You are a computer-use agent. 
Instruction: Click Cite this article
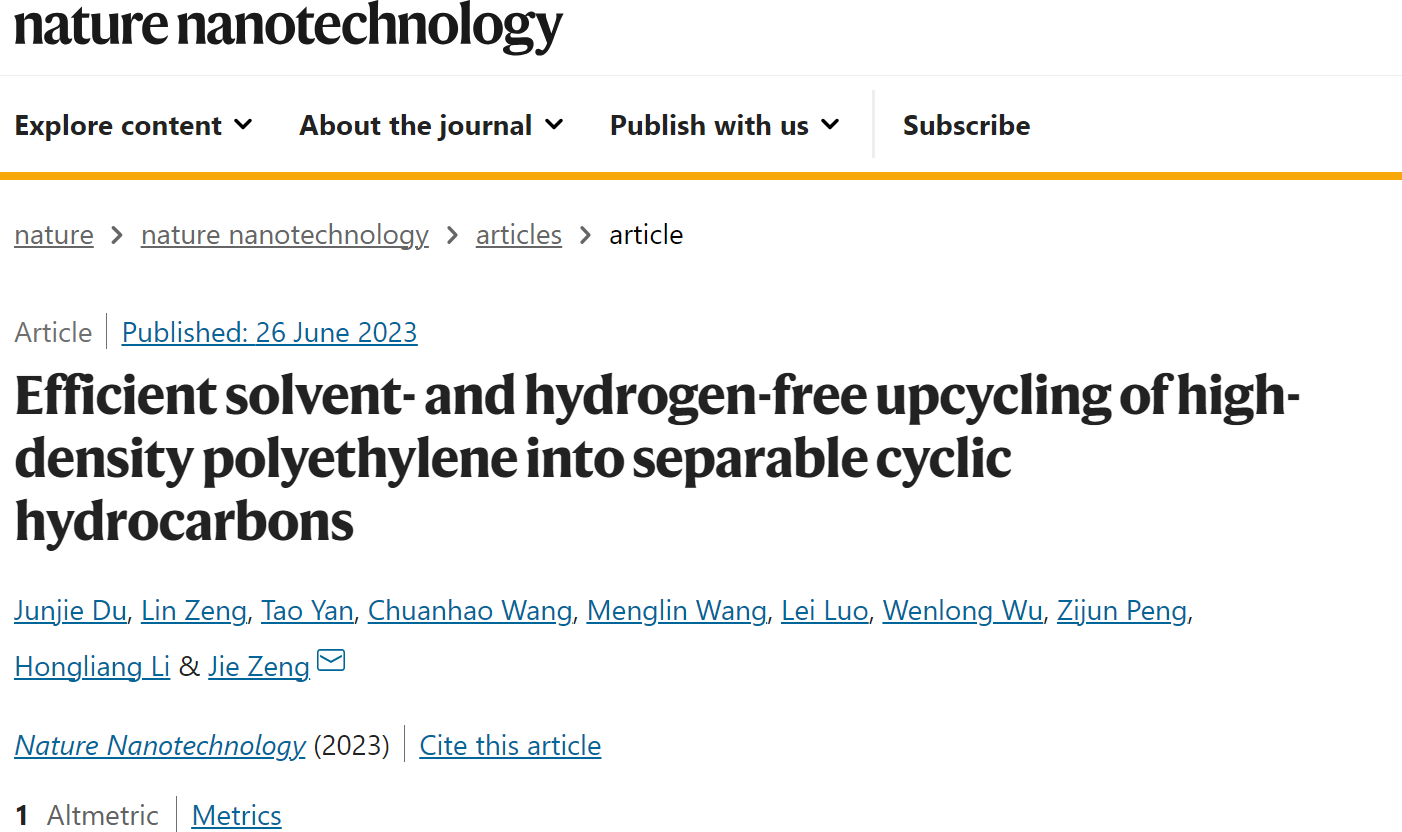(x=510, y=746)
